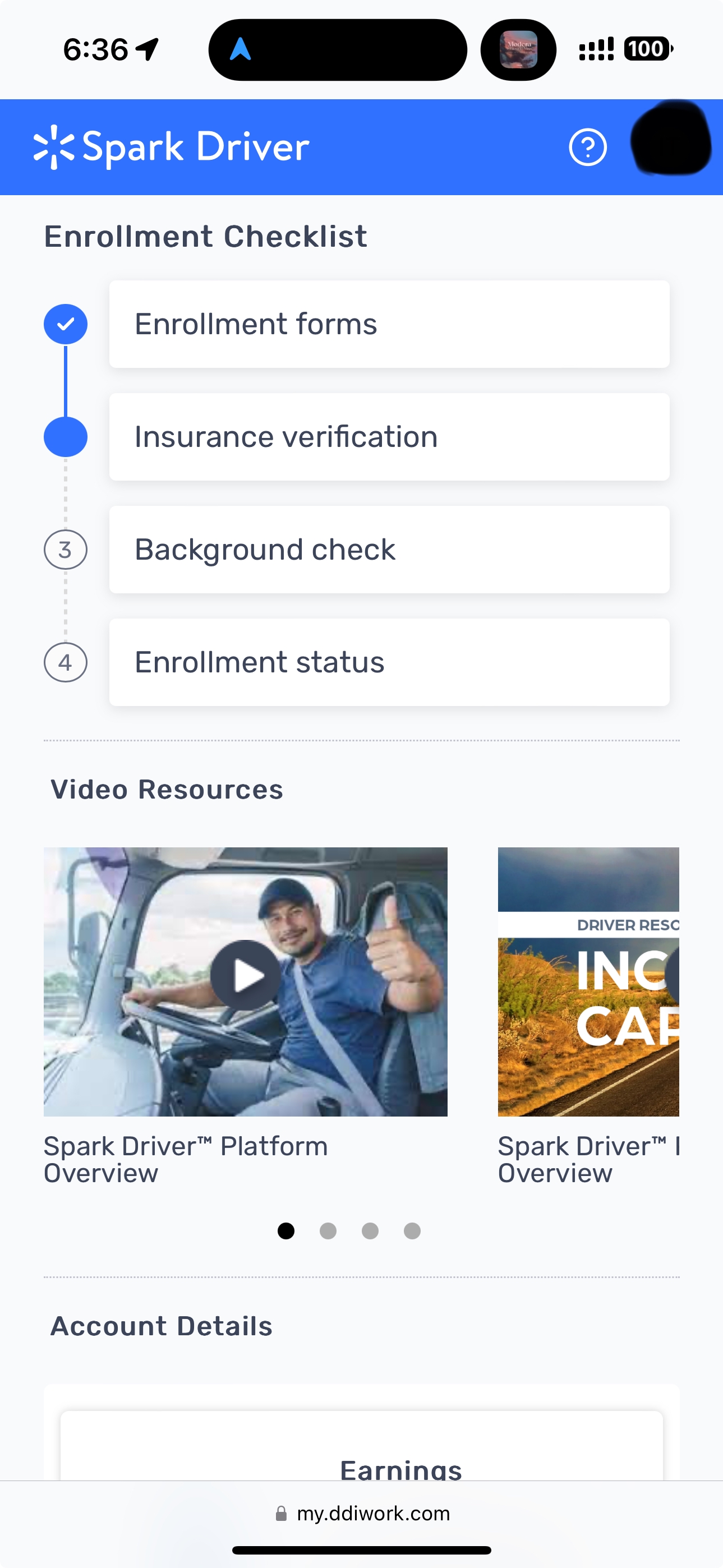Expand the Insurance verification item
Viewport: 723px width, 1568px height.
coord(389,437)
